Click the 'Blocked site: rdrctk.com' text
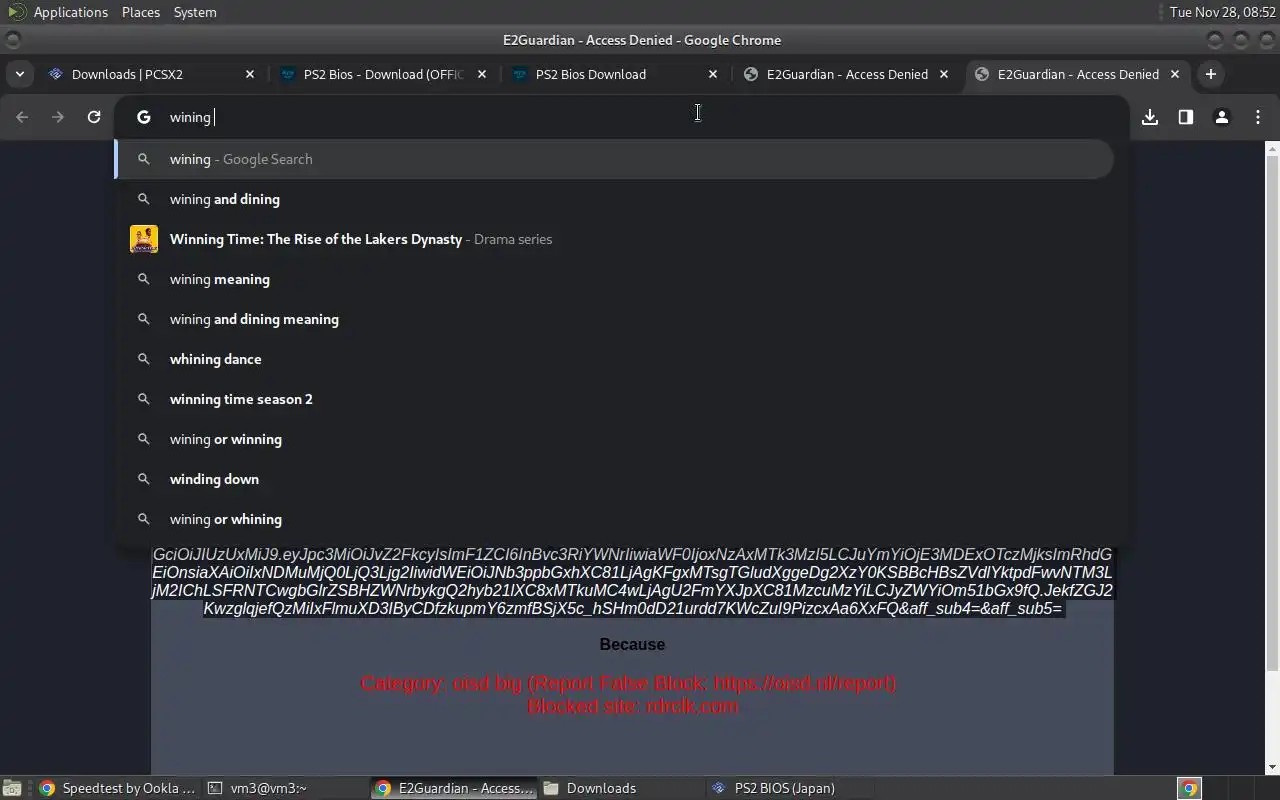Viewport: 1280px width, 800px height. [x=633, y=706]
